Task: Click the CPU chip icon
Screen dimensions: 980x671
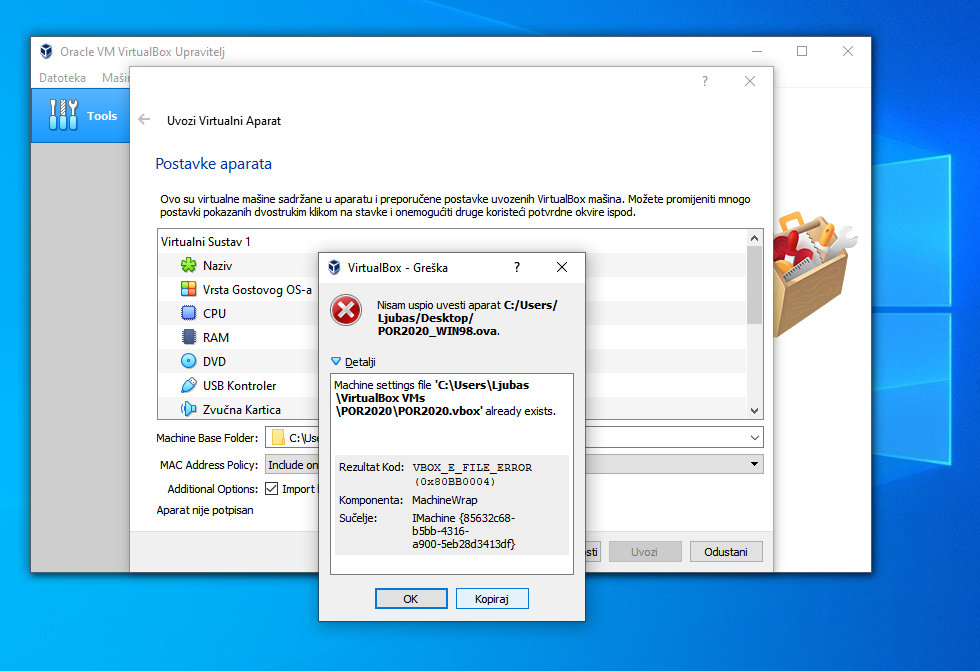Action: [x=188, y=313]
